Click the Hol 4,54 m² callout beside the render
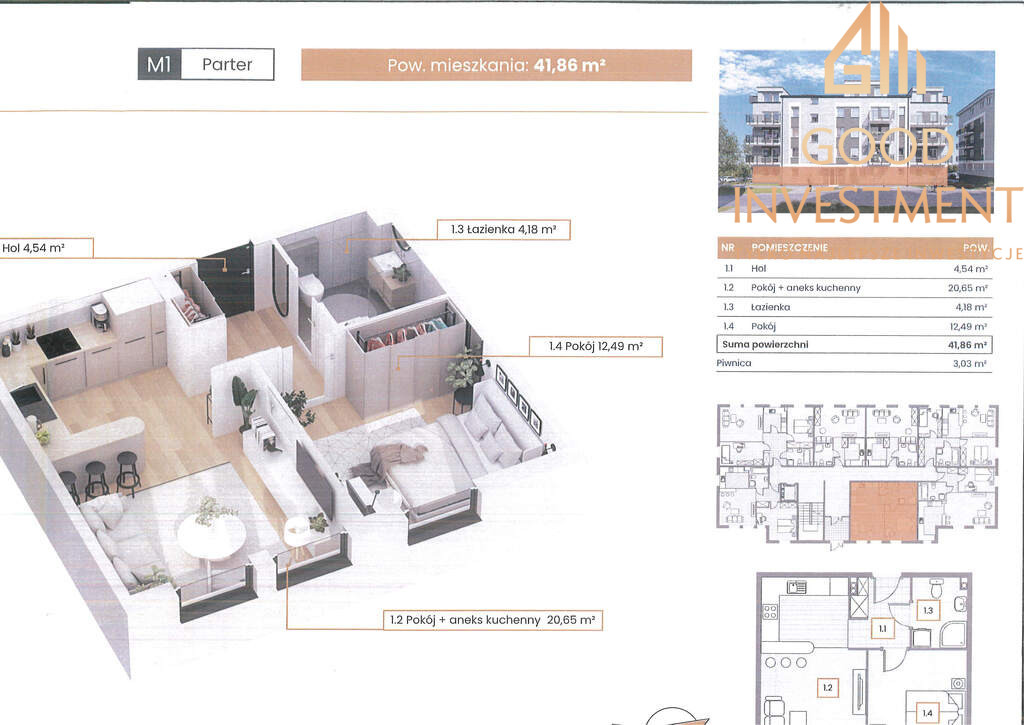 46,248
